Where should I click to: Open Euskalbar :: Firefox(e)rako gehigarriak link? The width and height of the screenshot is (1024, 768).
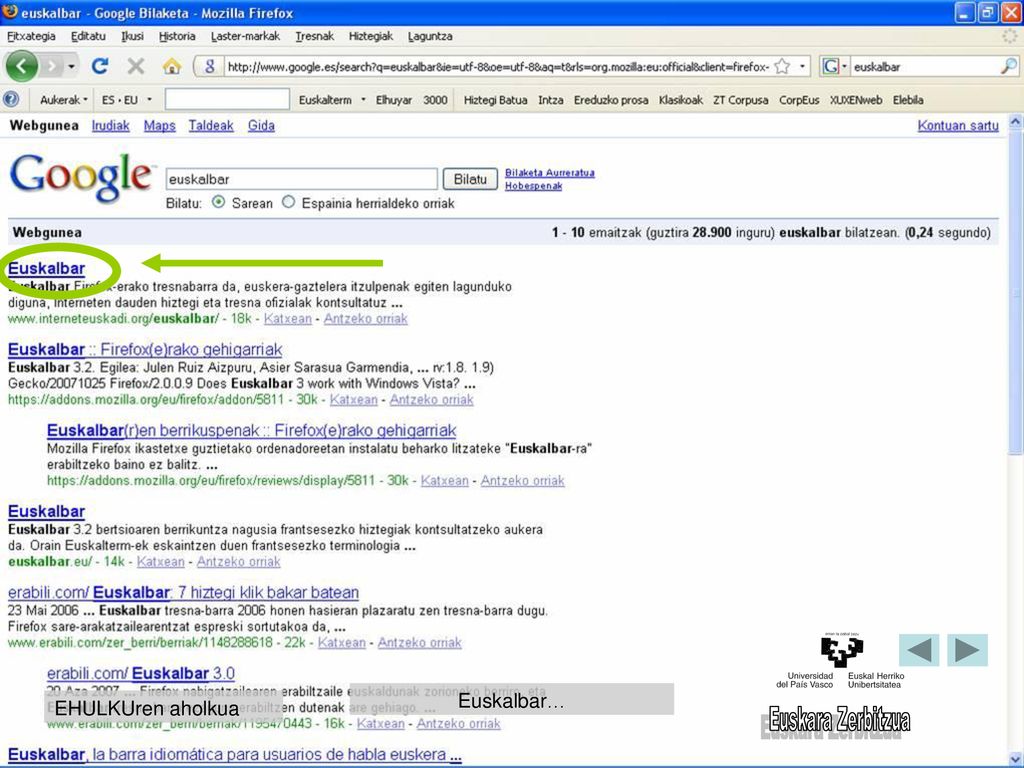tap(145, 349)
